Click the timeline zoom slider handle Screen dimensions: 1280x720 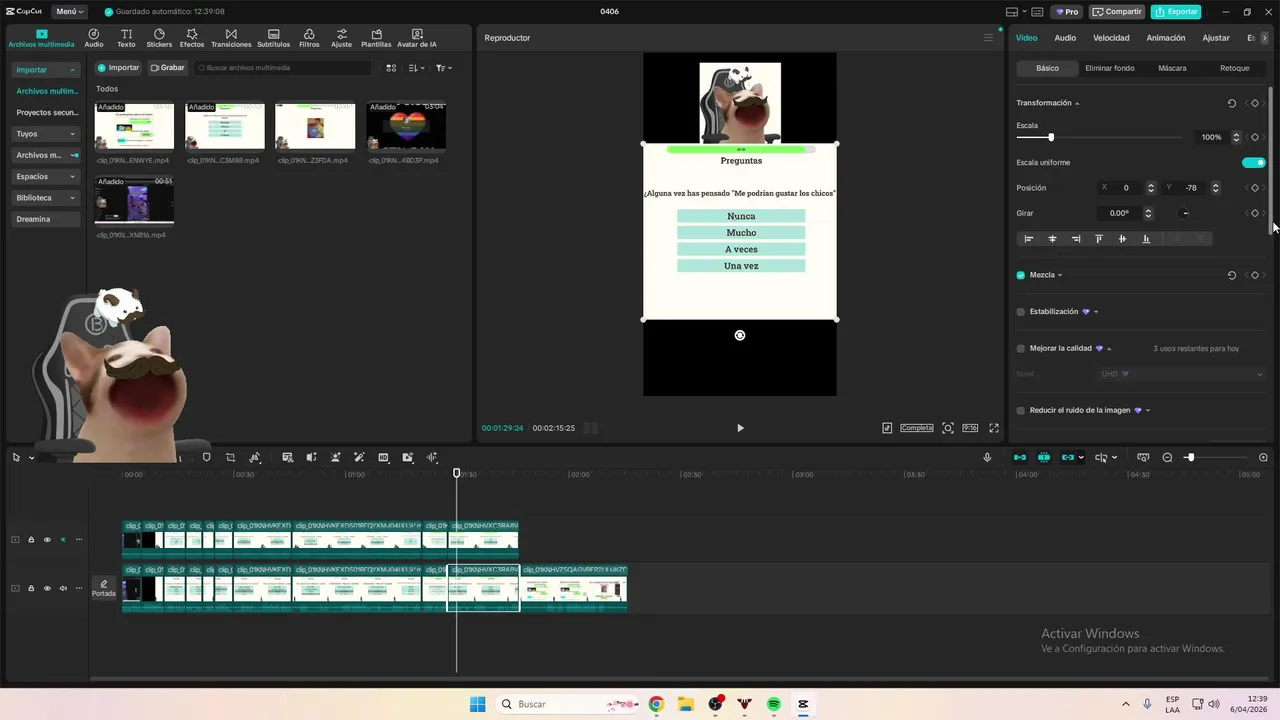pos(1190,457)
